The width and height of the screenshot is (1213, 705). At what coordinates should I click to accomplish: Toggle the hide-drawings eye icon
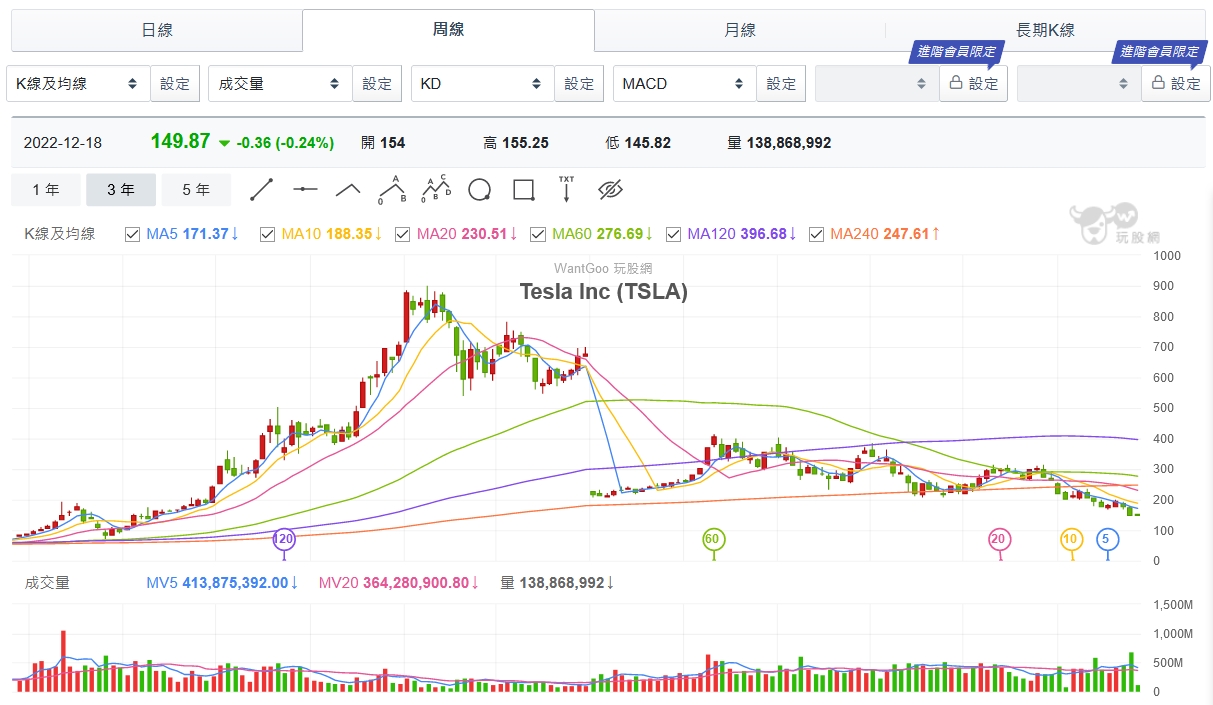tap(610, 189)
